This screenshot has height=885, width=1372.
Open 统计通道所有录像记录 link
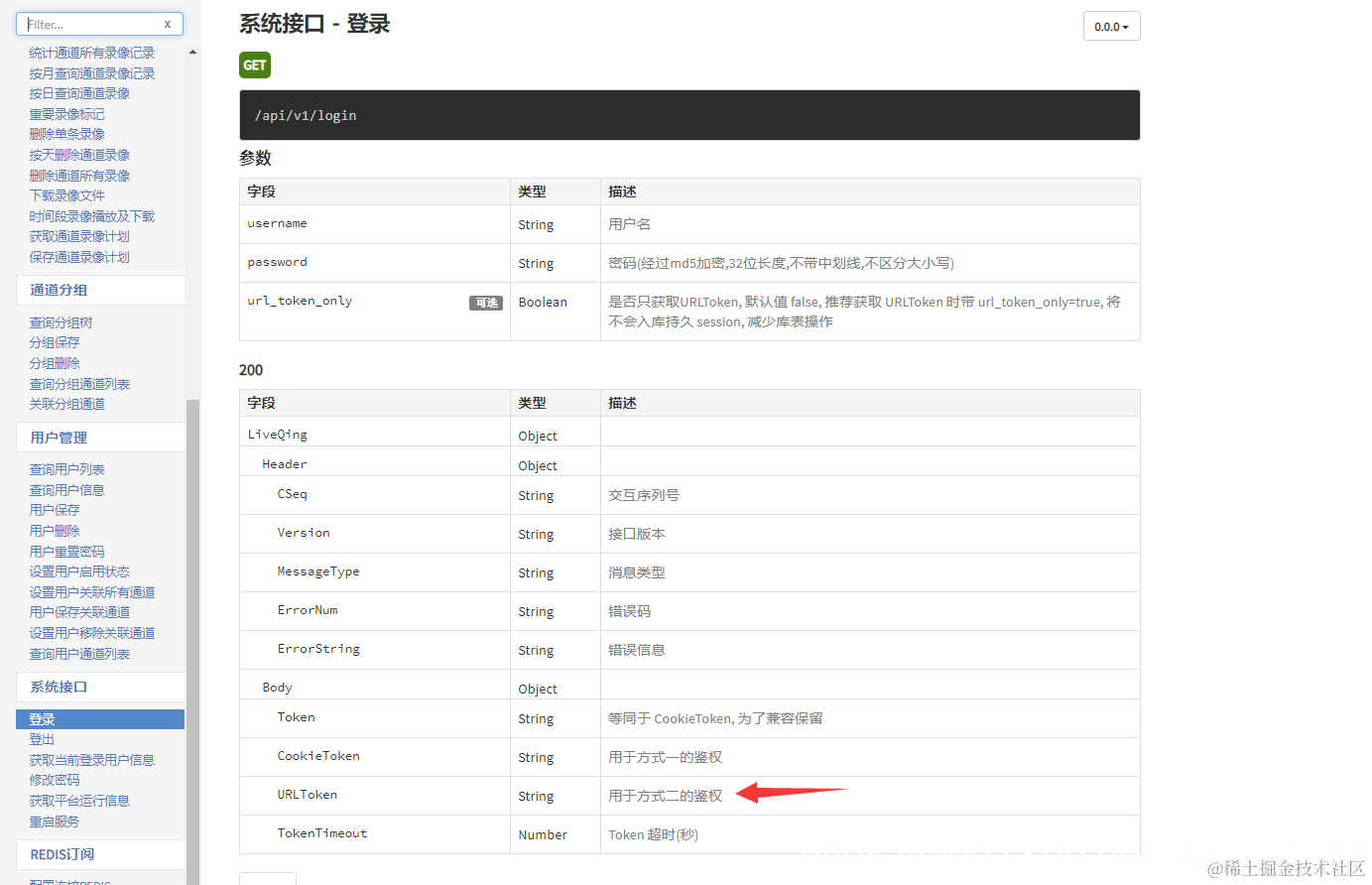coord(92,53)
